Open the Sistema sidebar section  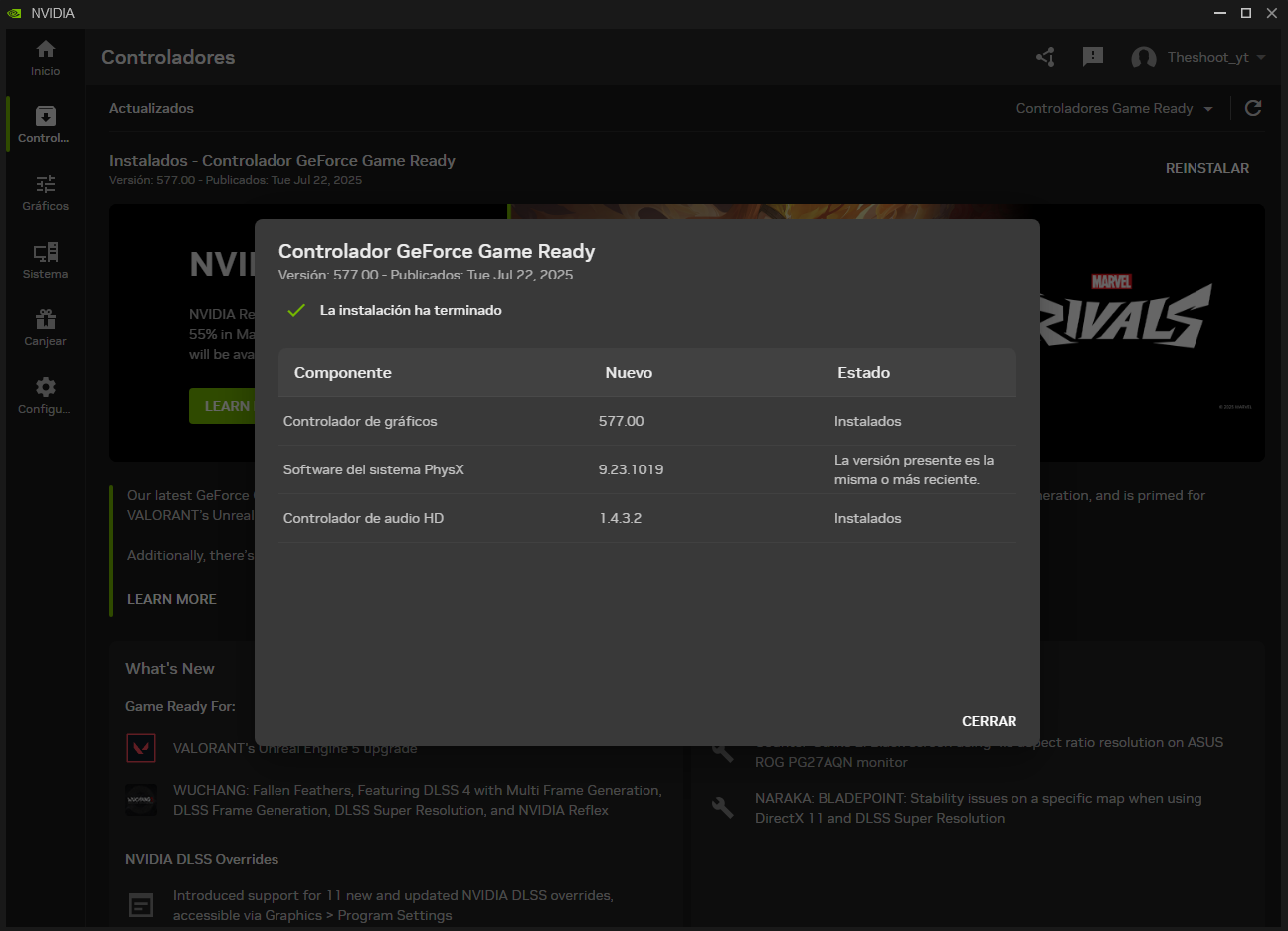(x=45, y=261)
